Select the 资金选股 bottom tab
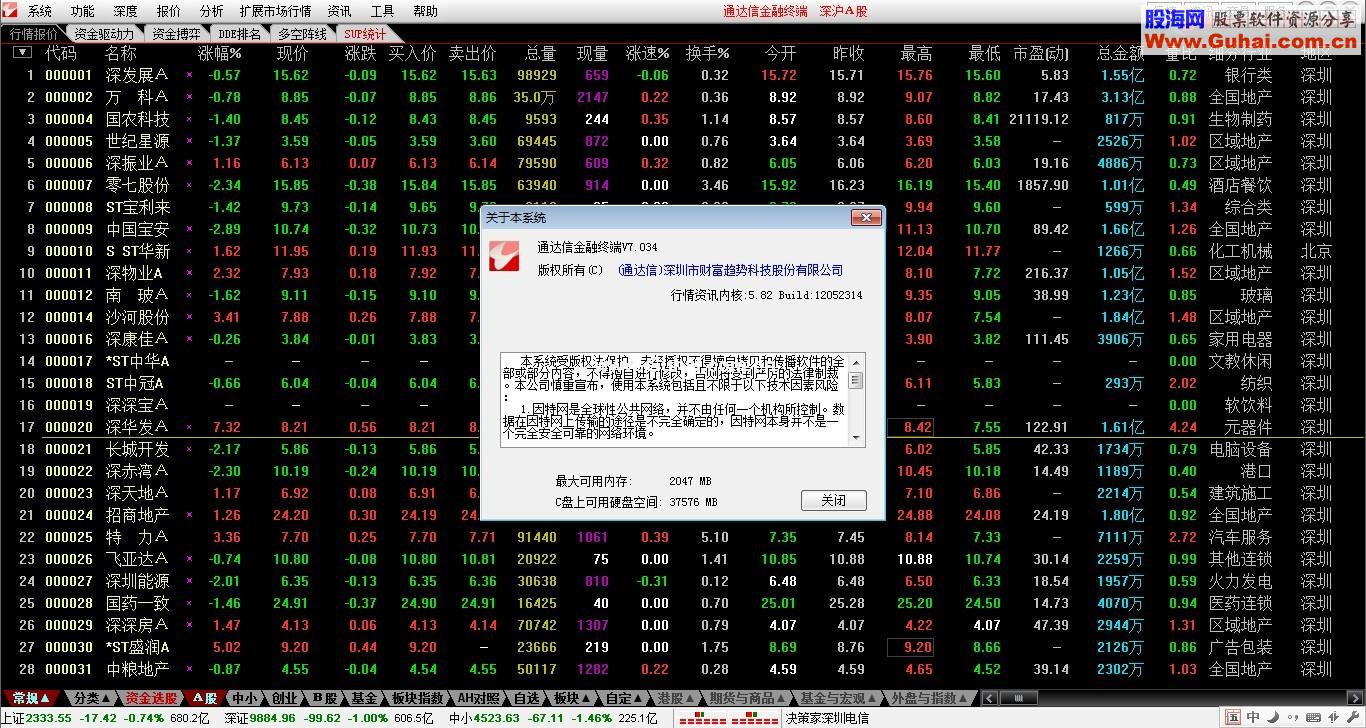Image resolution: width=1366 pixels, height=728 pixels. (151, 698)
